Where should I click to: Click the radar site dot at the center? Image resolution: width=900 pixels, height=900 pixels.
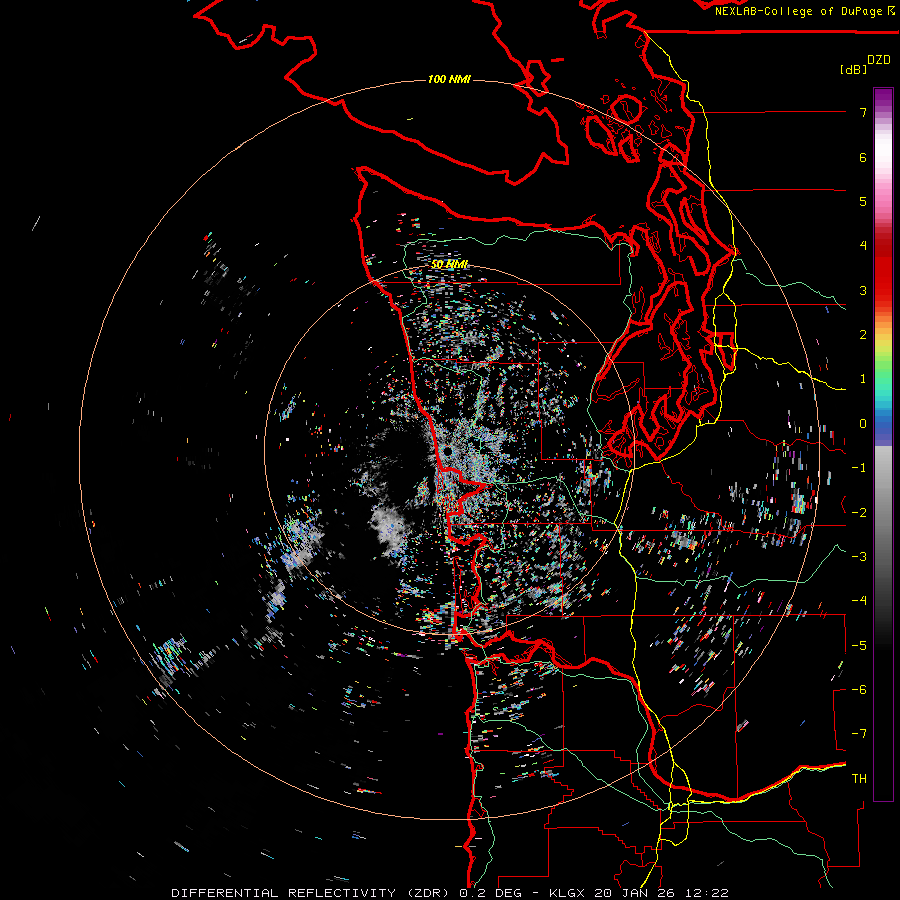447,453
